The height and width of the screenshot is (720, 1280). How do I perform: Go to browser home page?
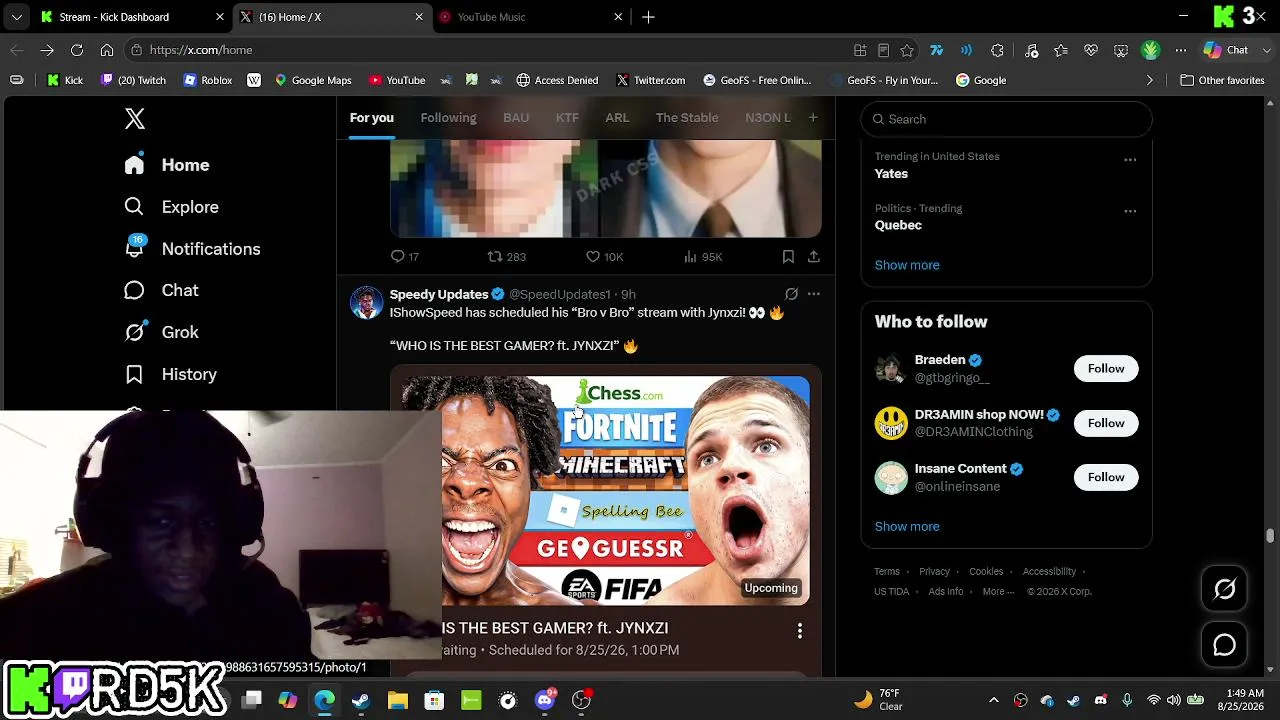tap(107, 50)
